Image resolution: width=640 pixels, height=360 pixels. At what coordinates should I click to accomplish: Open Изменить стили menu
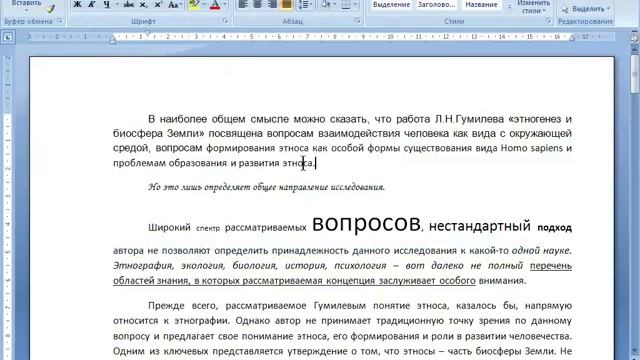click(533, 7)
